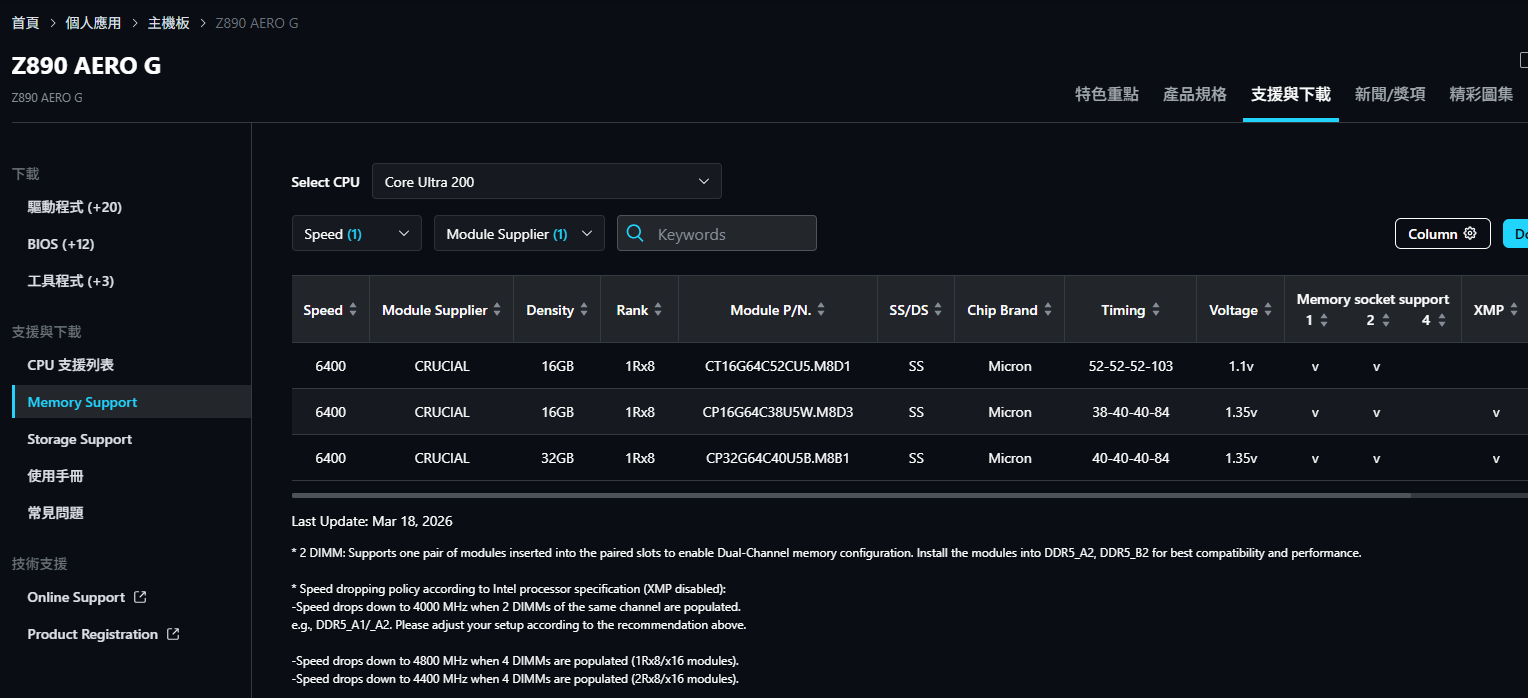Image resolution: width=1528 pixels, height=698 pixels.
Task: Open CPU 支援列表 in sidebar
Action: pyautogui.click(x=71, y=365)
